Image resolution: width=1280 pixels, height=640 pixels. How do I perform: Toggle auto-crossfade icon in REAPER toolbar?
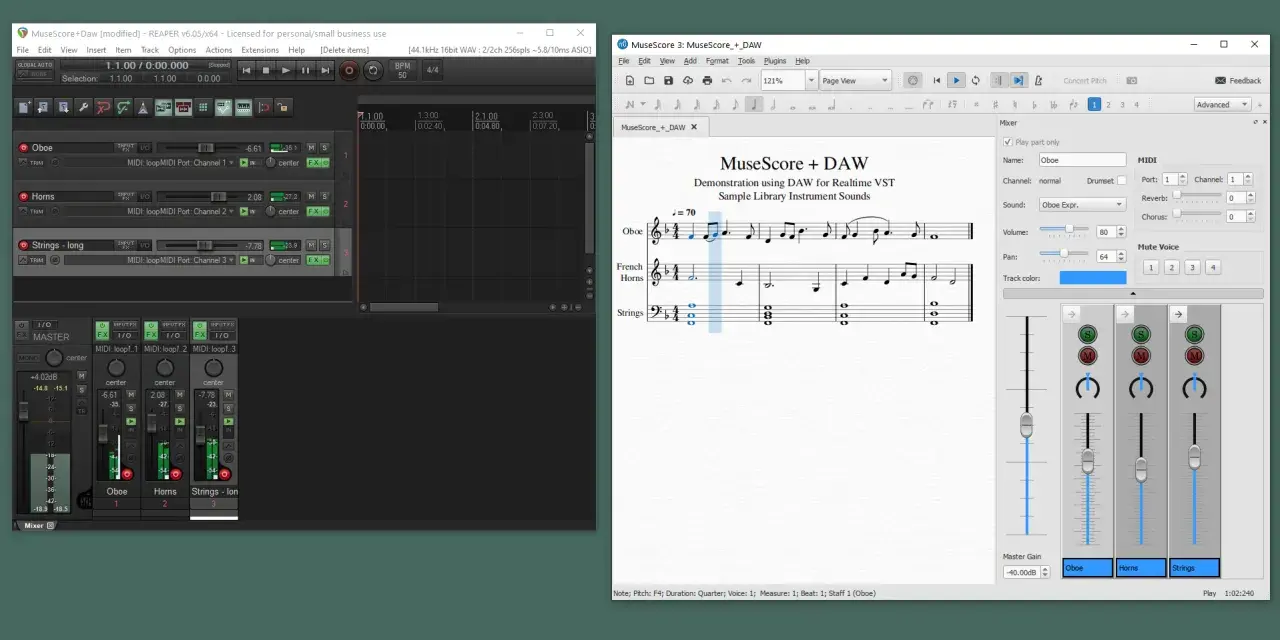[163, 107]
